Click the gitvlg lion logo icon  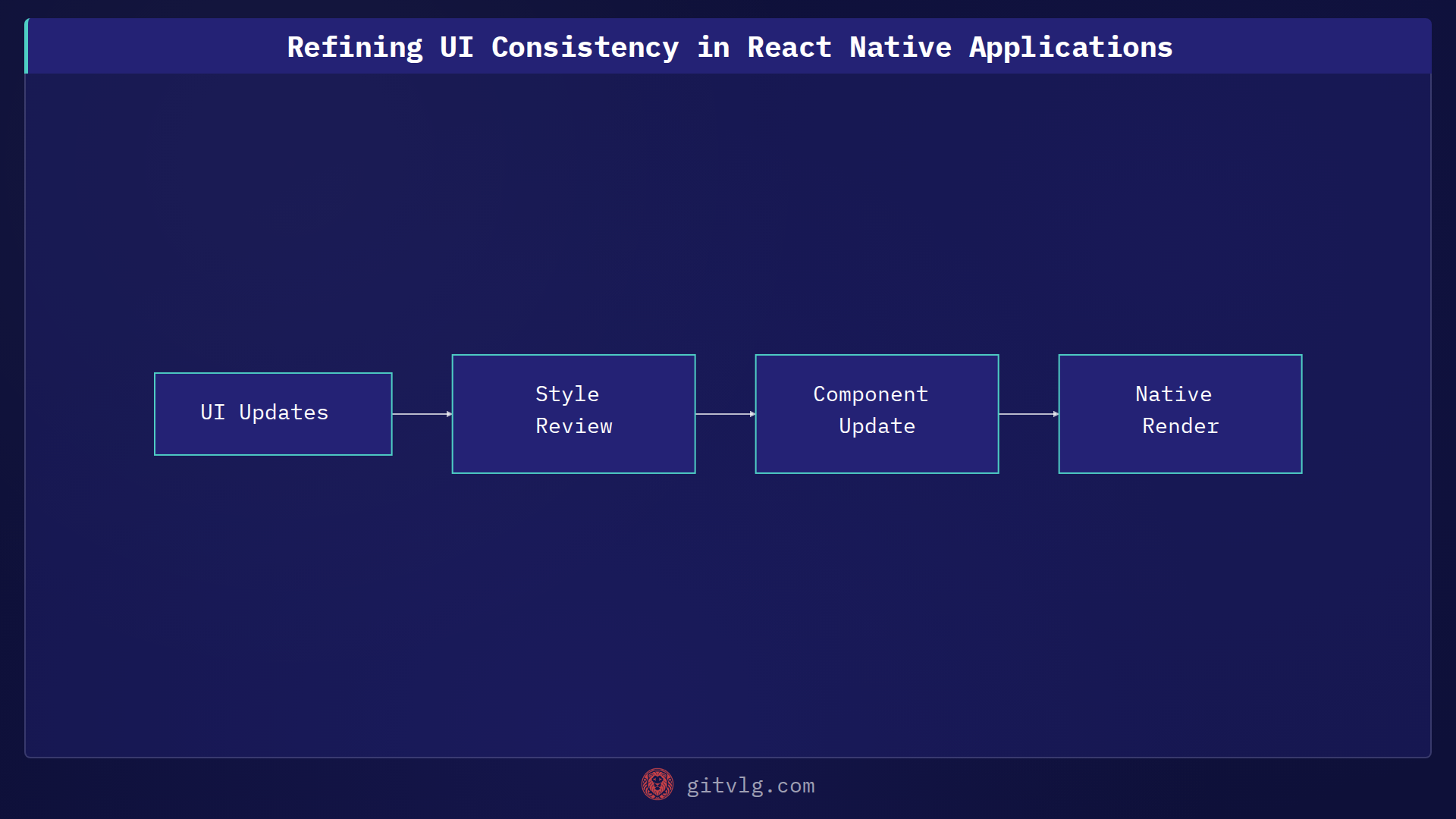[657, 784]
